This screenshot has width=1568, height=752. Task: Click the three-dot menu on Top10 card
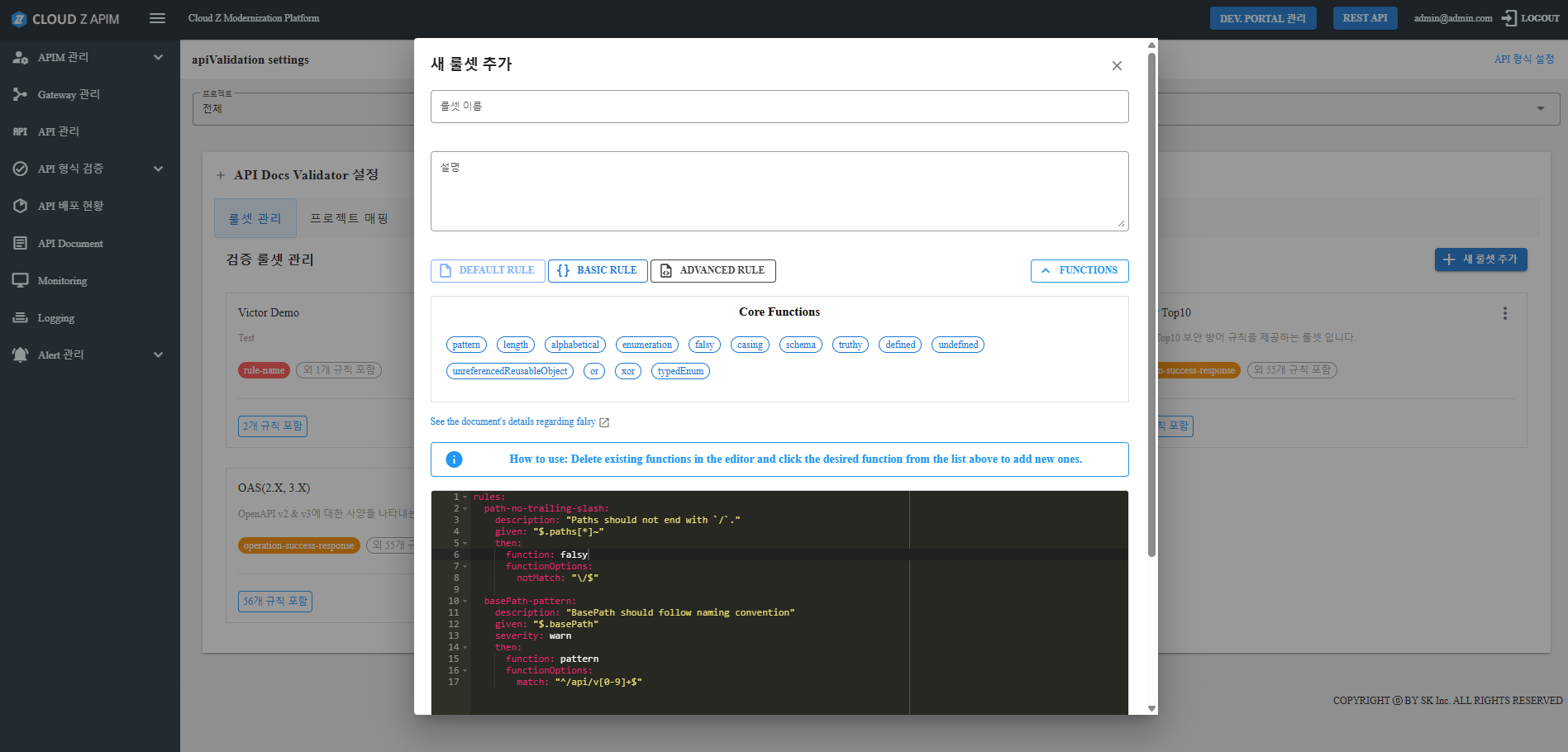(x=1504, y=313)
